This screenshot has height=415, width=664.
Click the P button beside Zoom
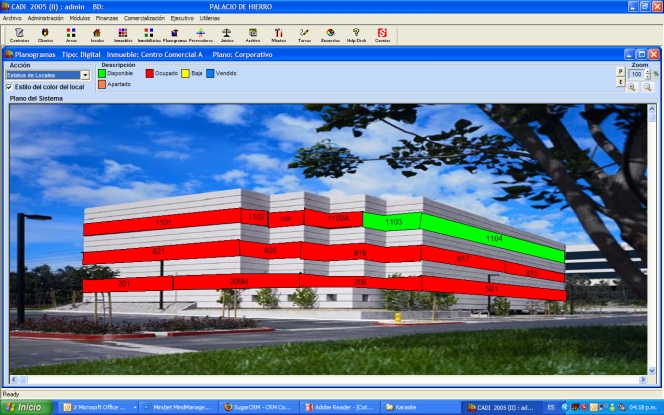[x=620, y=72]
